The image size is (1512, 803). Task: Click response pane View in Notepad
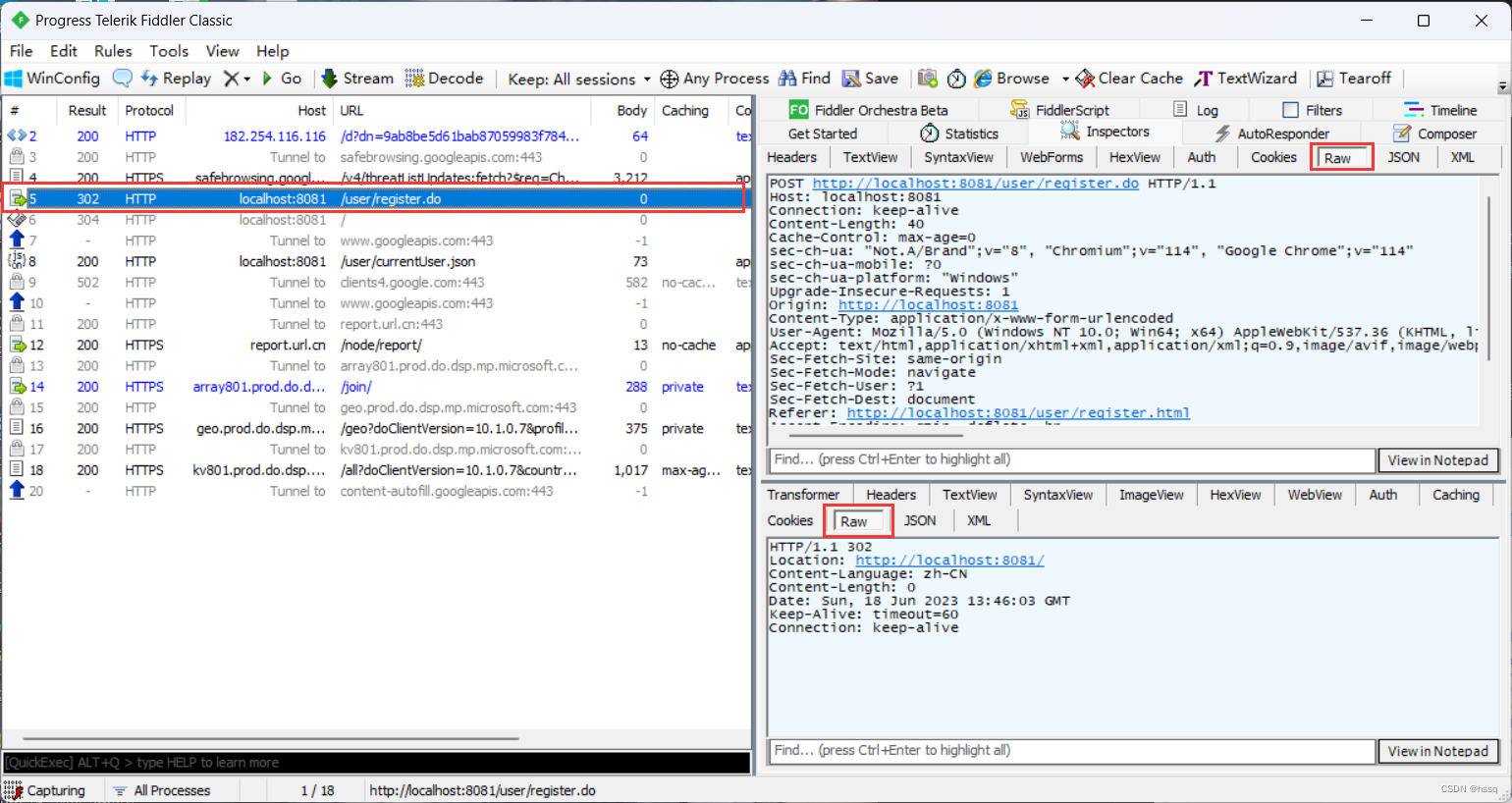pos(1438,752)
